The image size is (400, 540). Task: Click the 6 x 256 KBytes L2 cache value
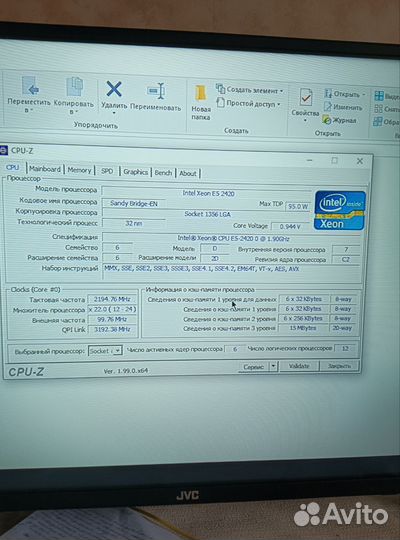303,319
